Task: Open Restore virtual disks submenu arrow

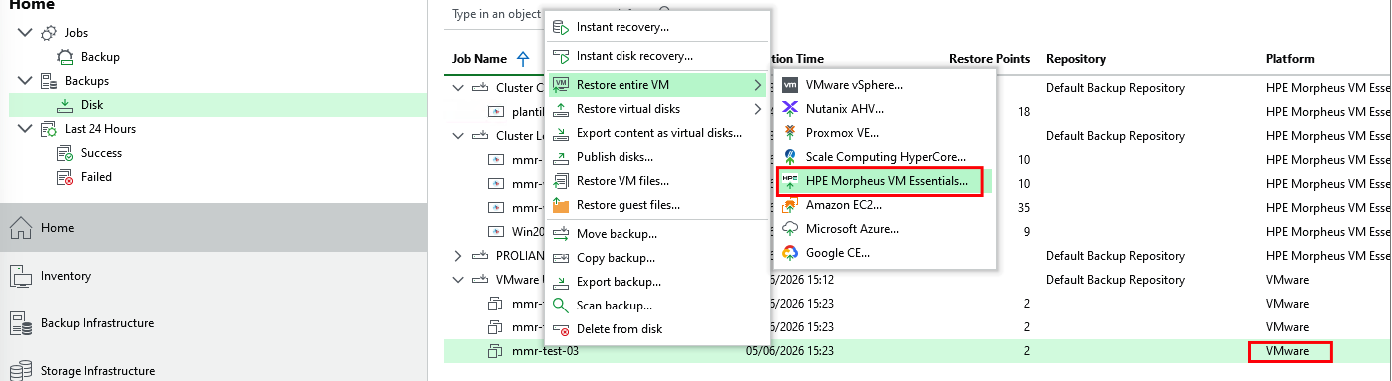Action: tap(757, 109)
